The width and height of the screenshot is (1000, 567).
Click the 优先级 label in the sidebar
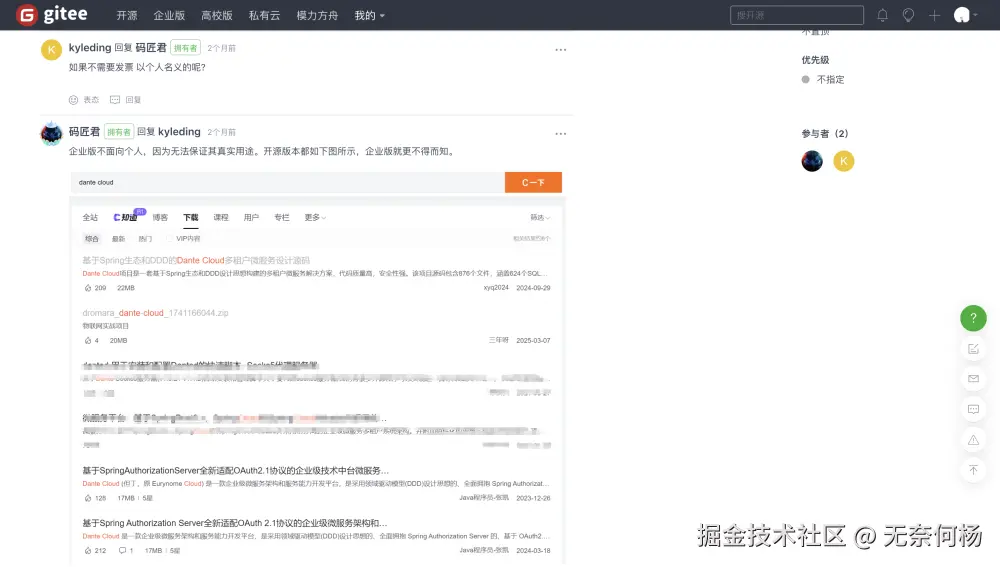click(815, 60)
